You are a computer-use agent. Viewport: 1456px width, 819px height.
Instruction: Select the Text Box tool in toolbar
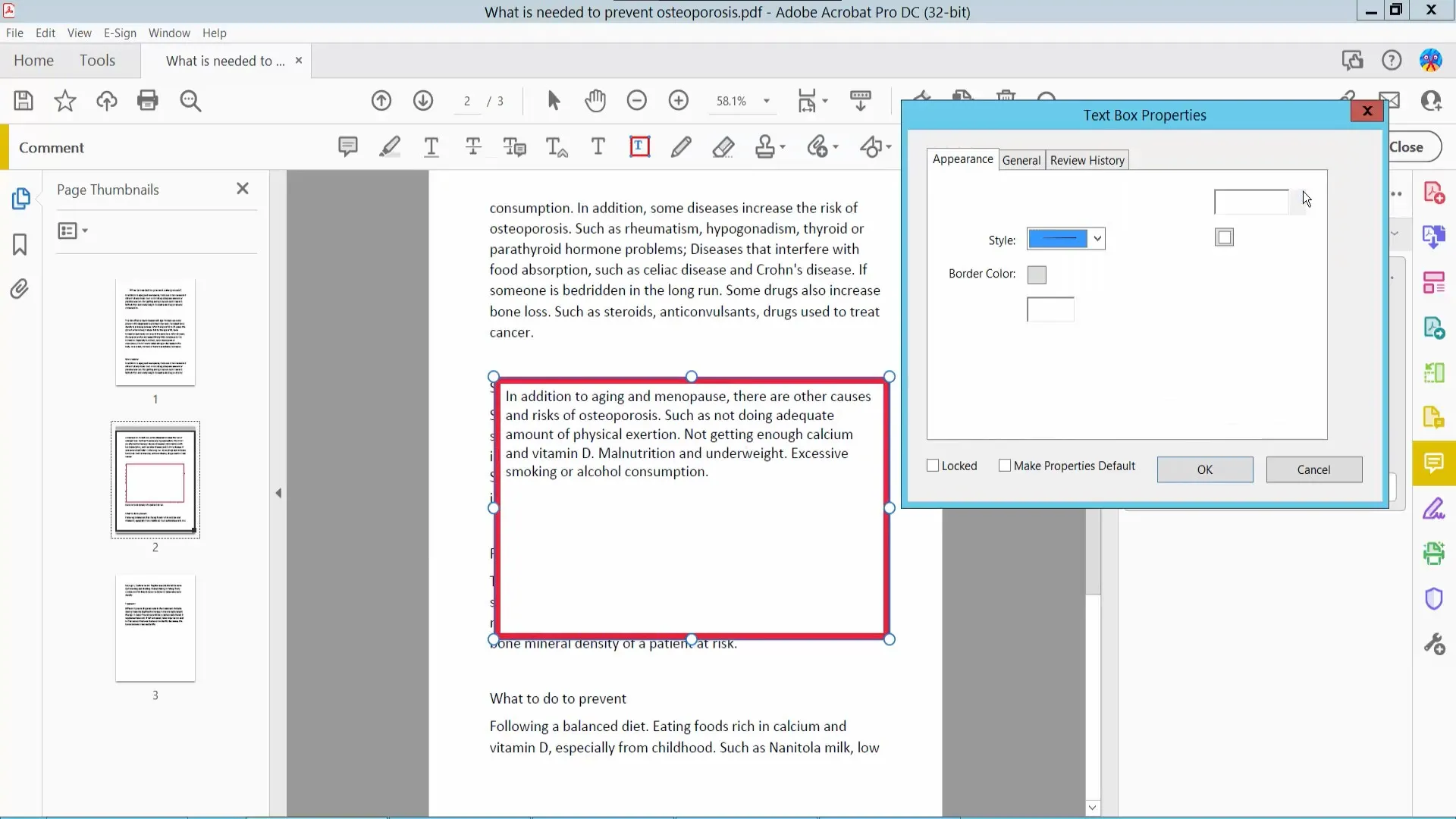point(639,147)
